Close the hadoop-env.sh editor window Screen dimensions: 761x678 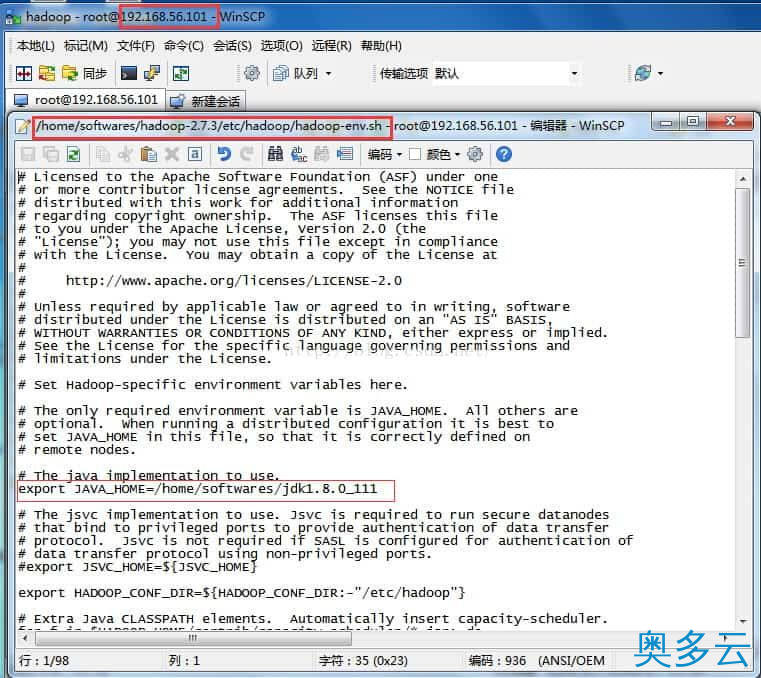pyautogui.click(x=730, y=121)
